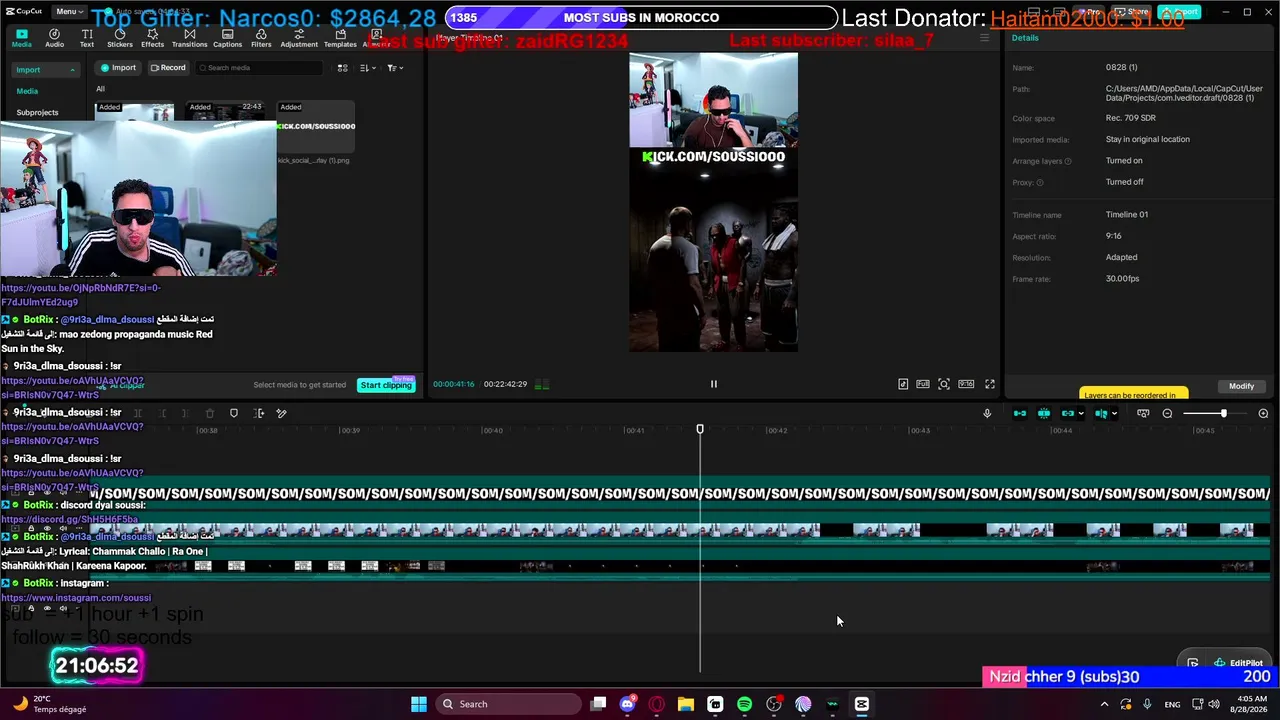This screenshot has height=720, width=1280.
Task: Click the timeline playhead marker
Action: [700, 429]
